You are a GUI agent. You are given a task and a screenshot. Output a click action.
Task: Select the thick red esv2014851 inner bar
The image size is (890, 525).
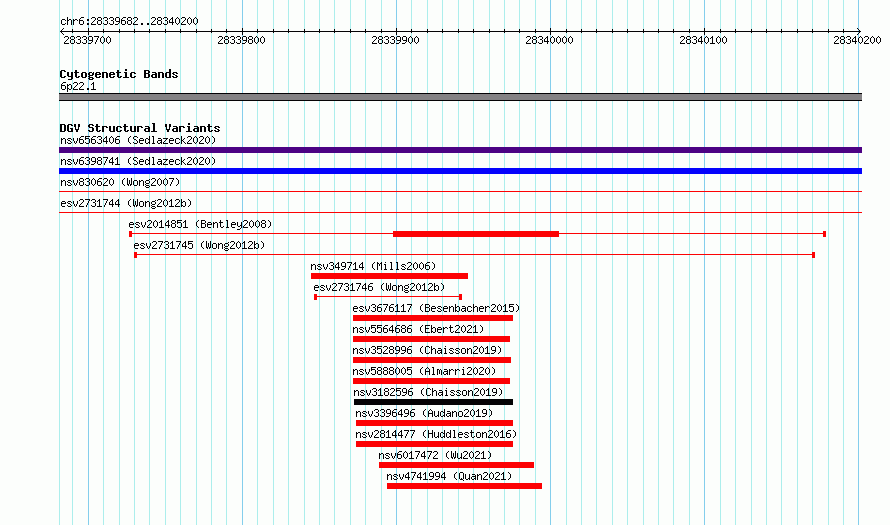(x=476, y=234)
